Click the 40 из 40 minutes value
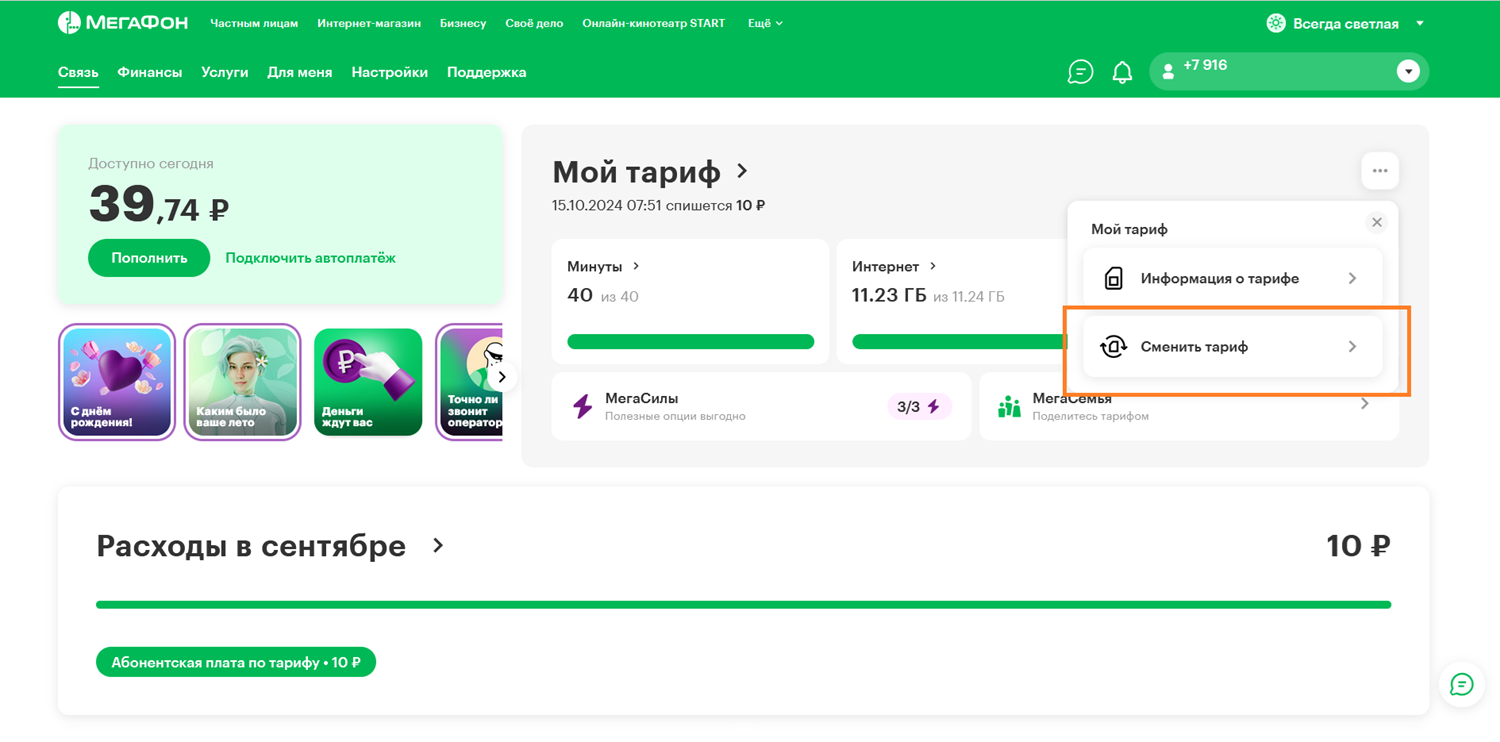The height and width of the screenshot is (742, 1500). (x=603, y=296)
